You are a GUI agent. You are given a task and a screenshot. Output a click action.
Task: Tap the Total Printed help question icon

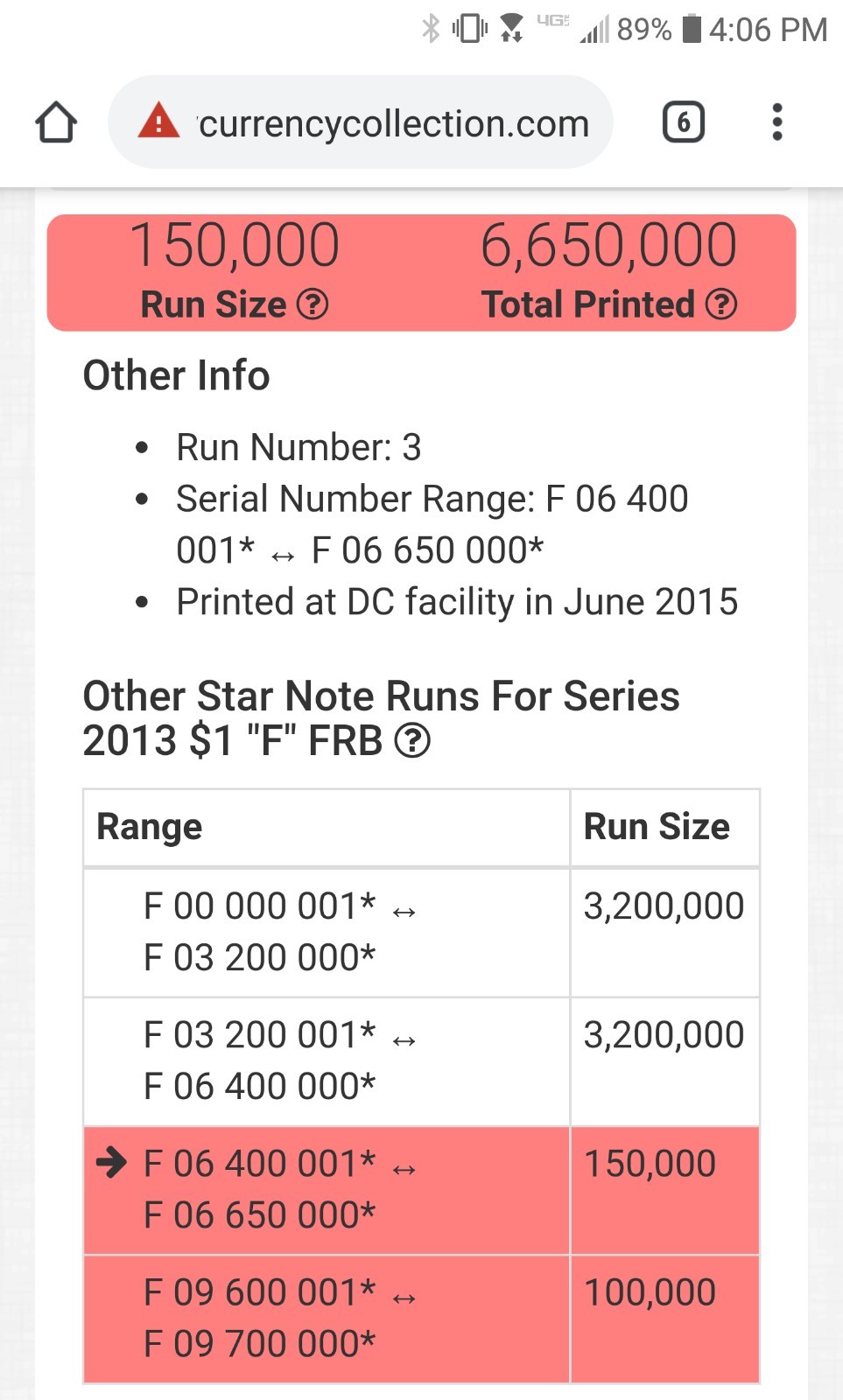721,304
